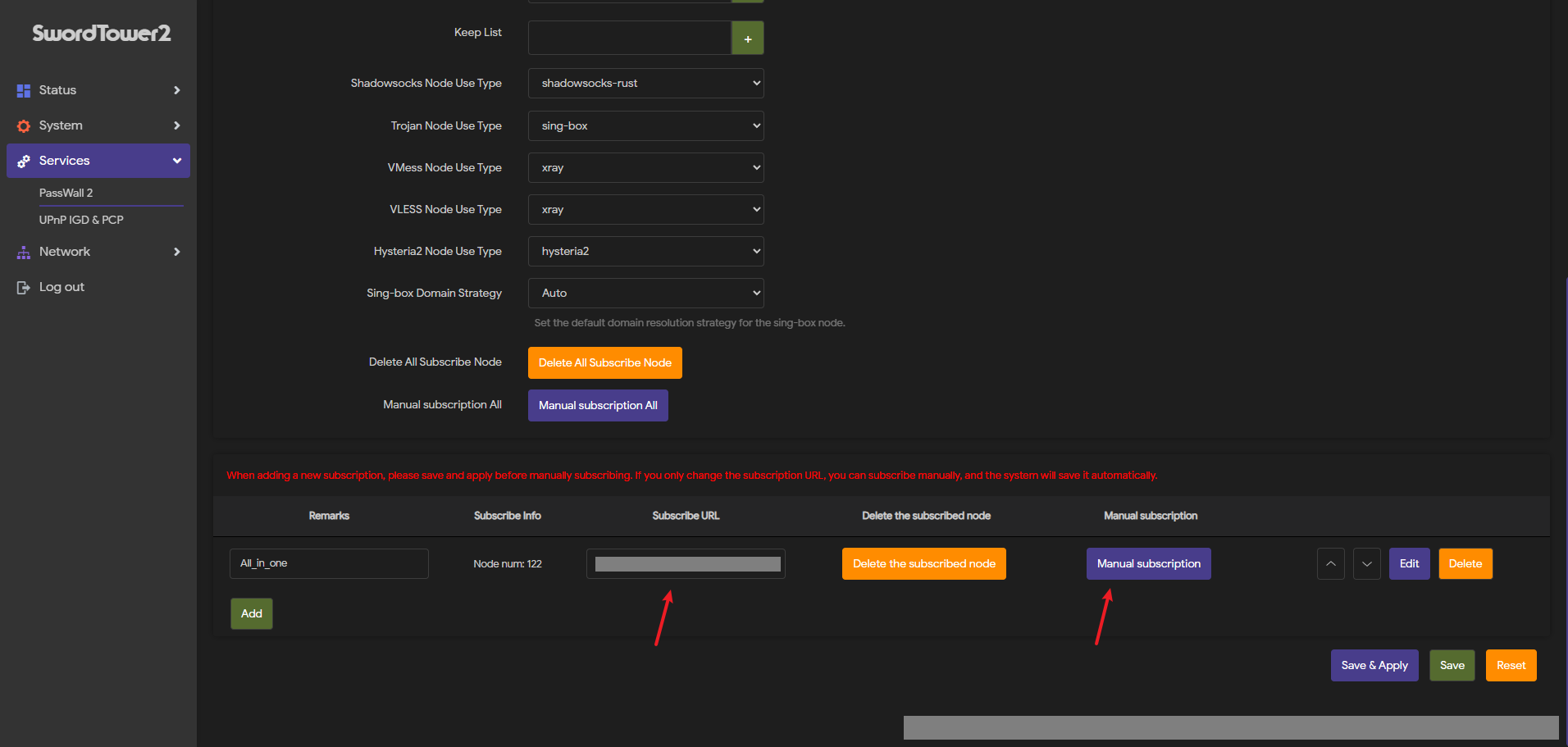Click Log out in sidebar
Image resolution: width=1568 pixels, height=747 pixels.
pyautogui.click(x=62, y=287)
